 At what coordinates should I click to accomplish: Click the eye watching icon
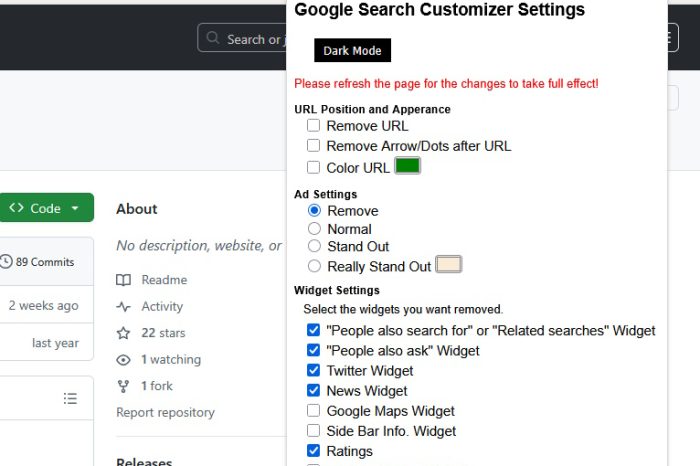124,360
